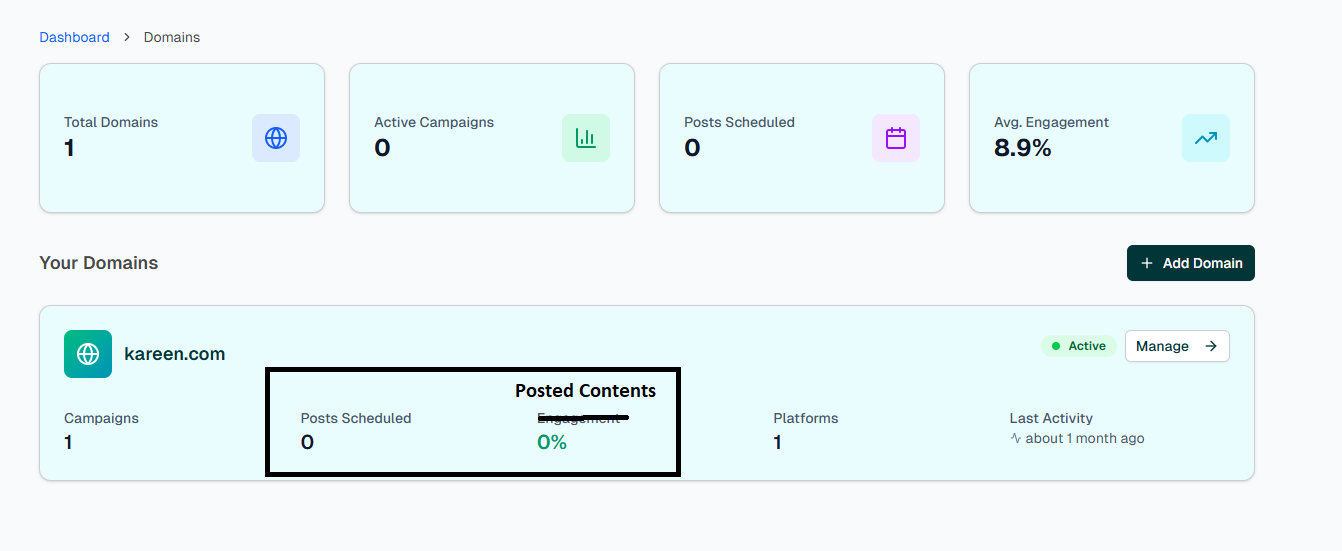Click the arrow icon on Manage button
The width and height of the screenshot is (1342, 551).
(1211, 346)
